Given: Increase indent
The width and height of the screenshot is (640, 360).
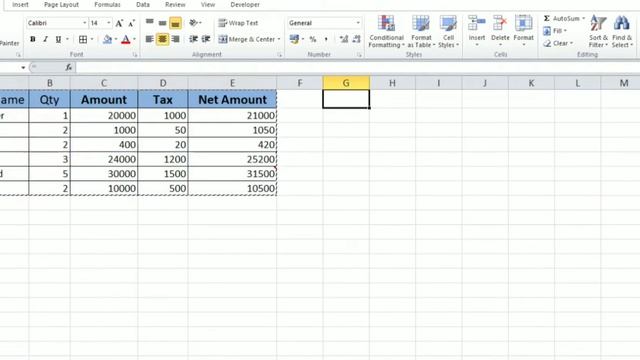Looking at the screenshot, I should tap(206, 39).
